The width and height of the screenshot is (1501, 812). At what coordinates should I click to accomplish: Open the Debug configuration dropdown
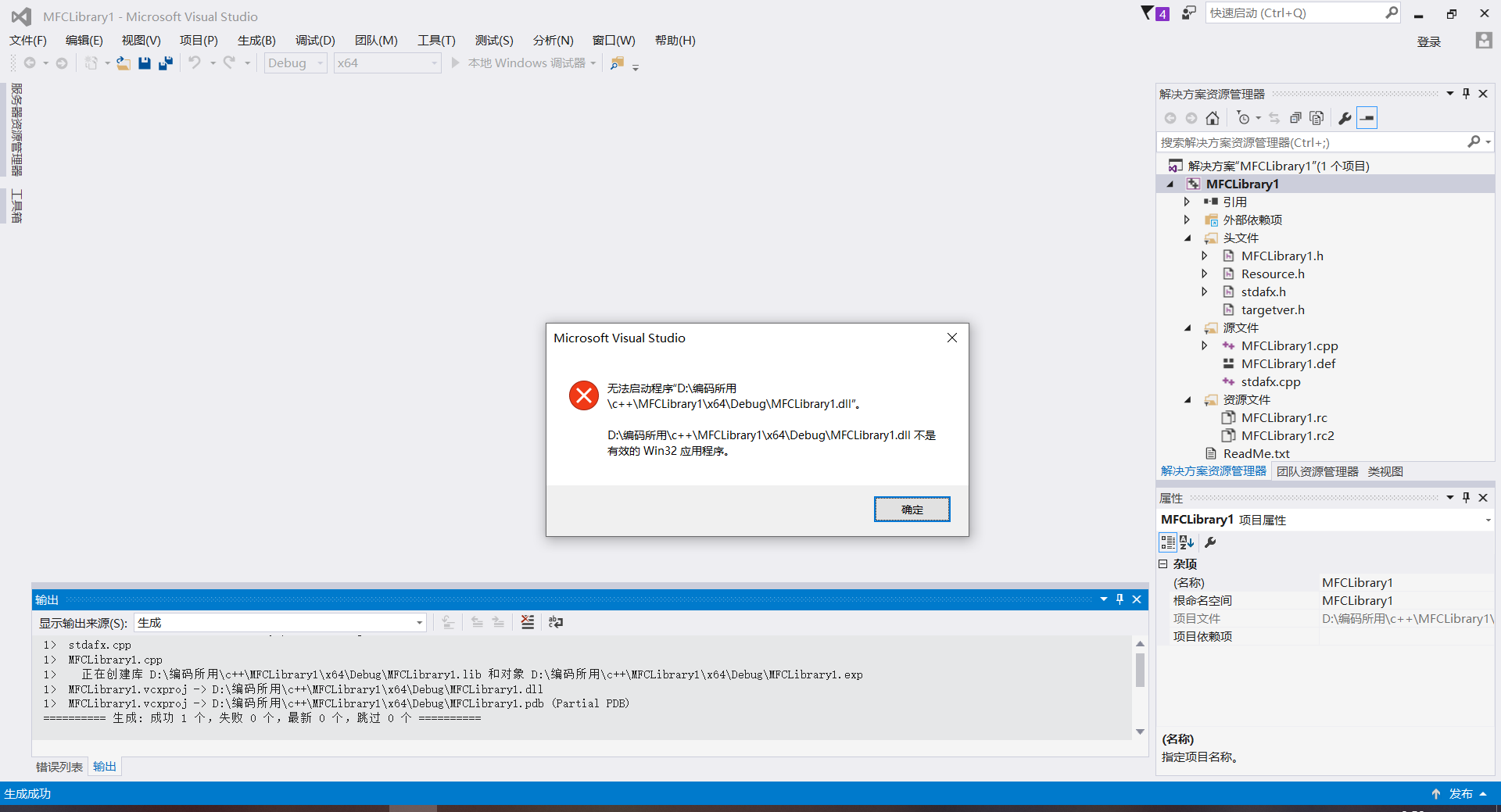tap(296, 63)
